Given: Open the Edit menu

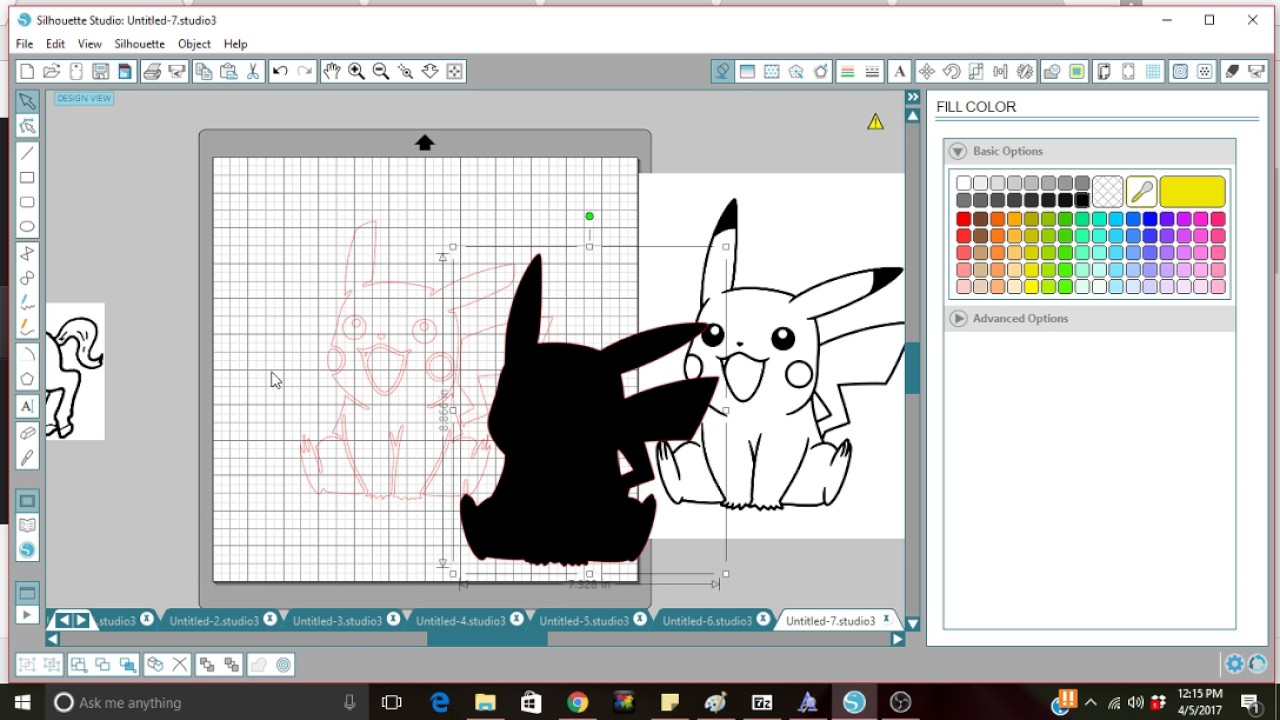Looking at the screenshot, I should pos(55,44).
